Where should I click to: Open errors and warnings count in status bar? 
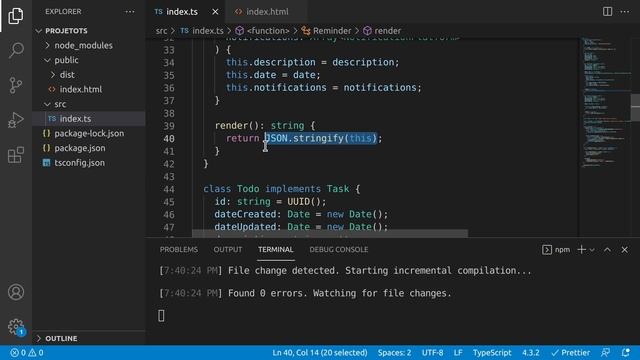27,353
